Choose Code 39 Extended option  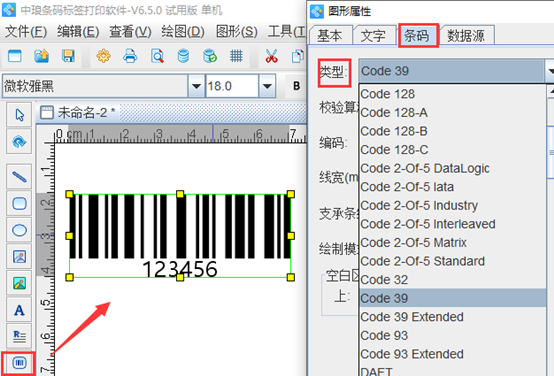coord(452,317)
